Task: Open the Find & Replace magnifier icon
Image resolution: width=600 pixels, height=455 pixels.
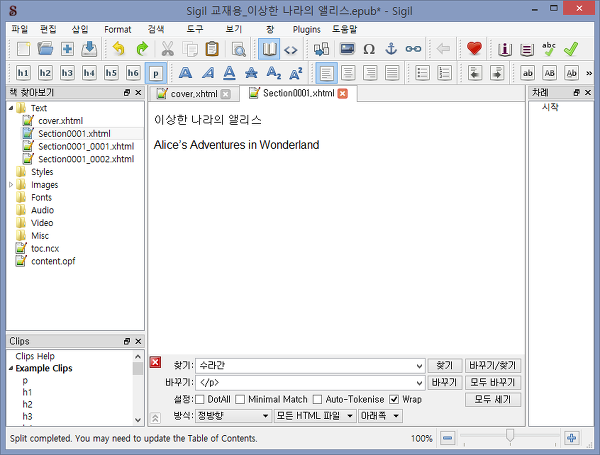Action: coord(239,49)
